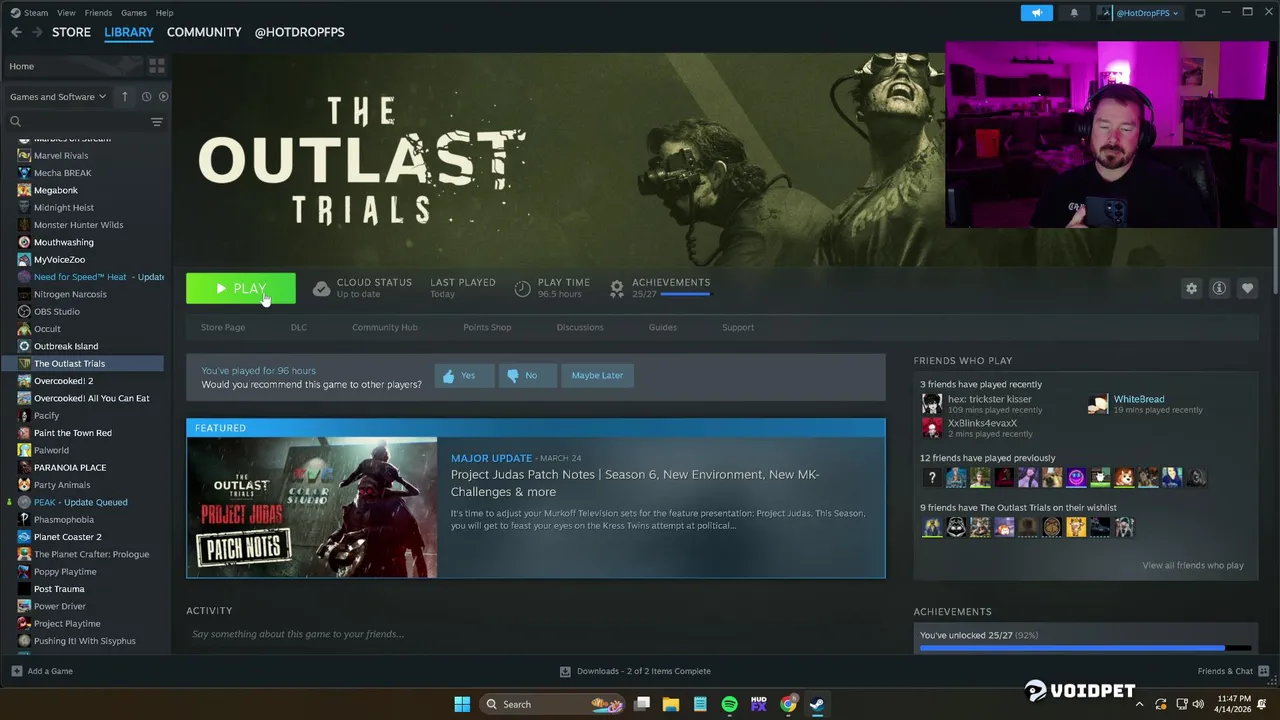Open the @HOTDROPFPS profile tab
Screen dimensions: 1280x720
(x=300, y=32)
